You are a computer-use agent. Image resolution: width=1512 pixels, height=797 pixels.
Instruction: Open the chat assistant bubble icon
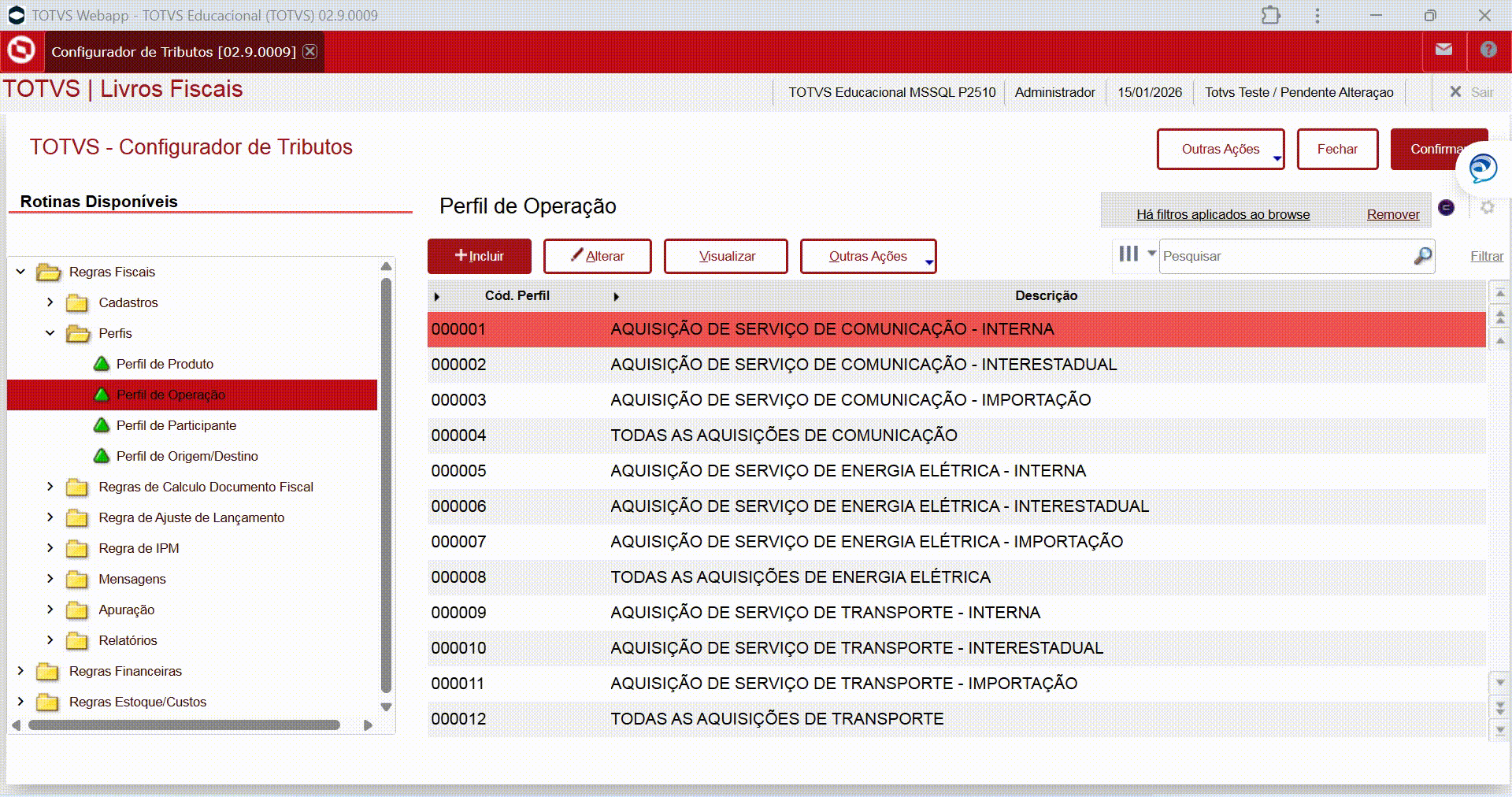tap(1483, 168)
